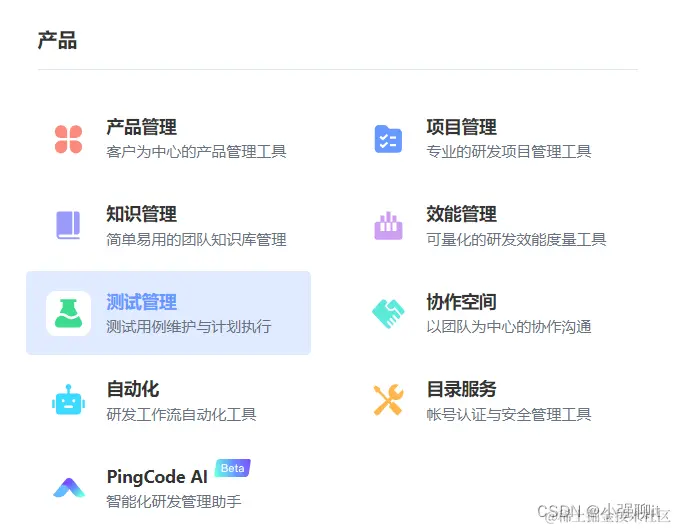Open the 项目管理 product link
This screenshot has width=676, height=529.
tap(461, 127)
